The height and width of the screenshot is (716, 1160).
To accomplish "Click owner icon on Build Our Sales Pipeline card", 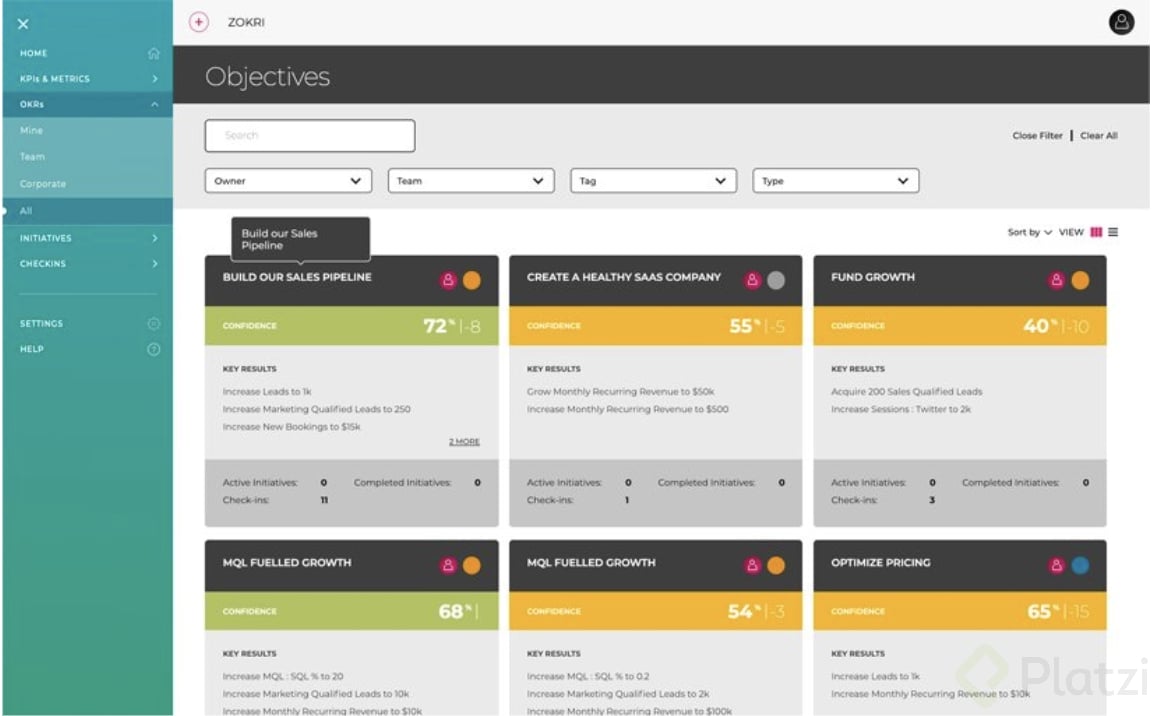I will (x=448, y=280).
